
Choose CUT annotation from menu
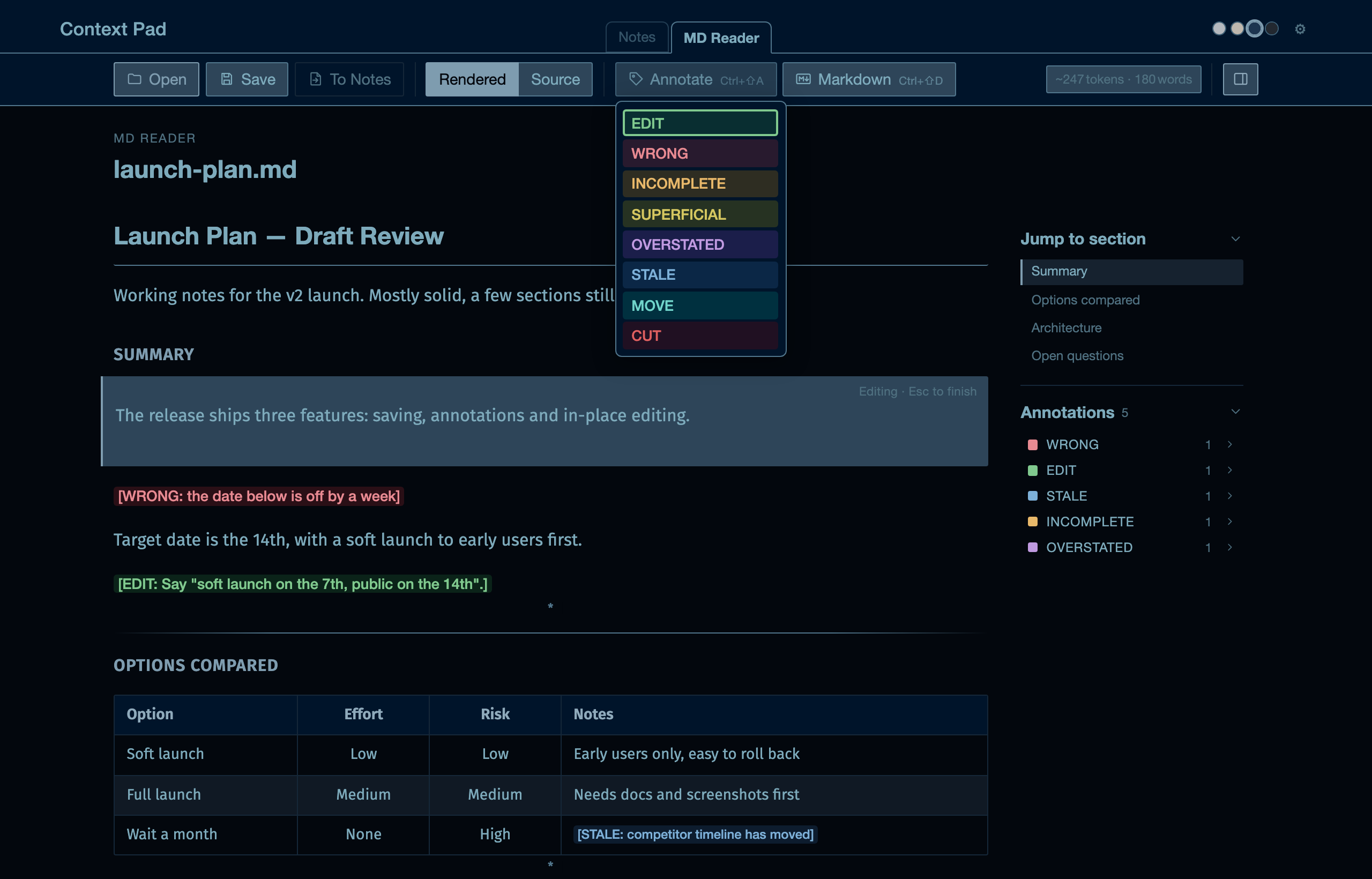point(700,336)
